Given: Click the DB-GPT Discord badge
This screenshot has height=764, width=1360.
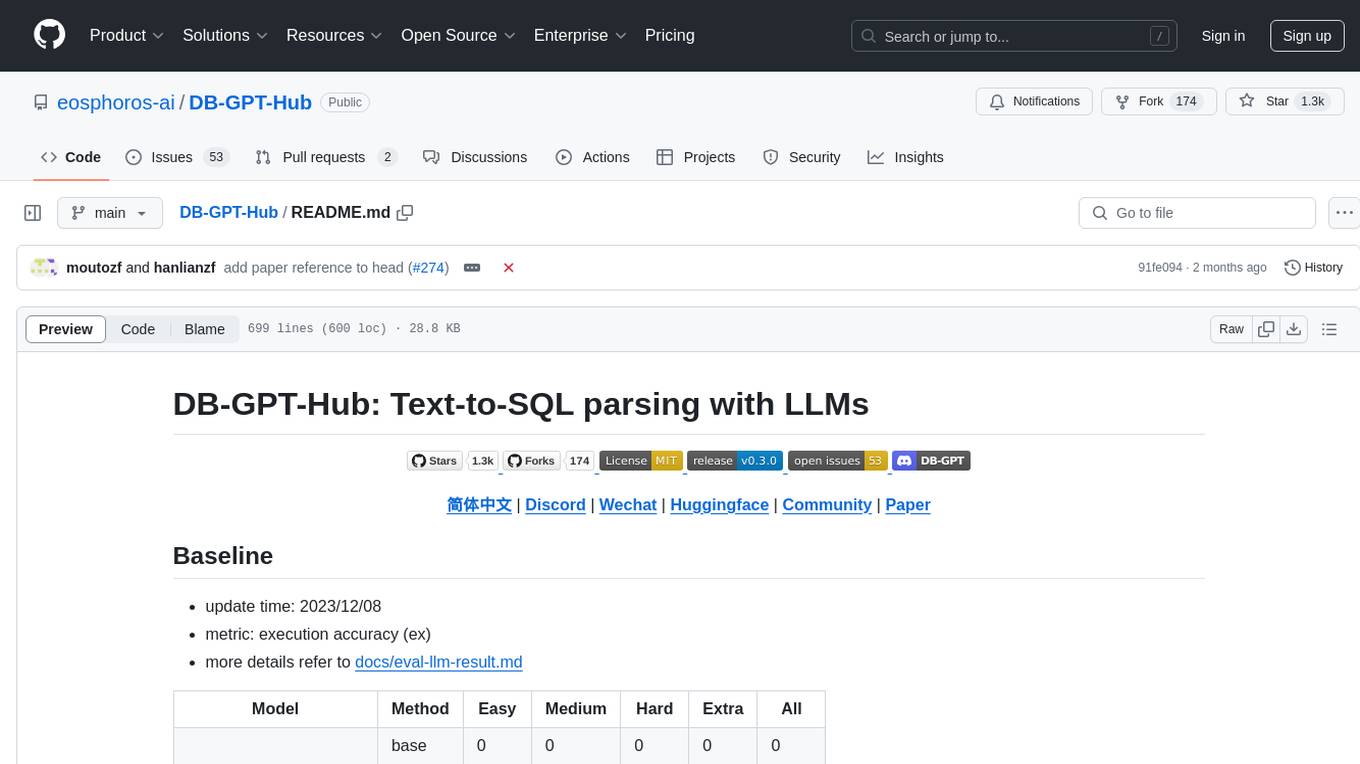Looking at the screenshot, I should tap(931, 461).
